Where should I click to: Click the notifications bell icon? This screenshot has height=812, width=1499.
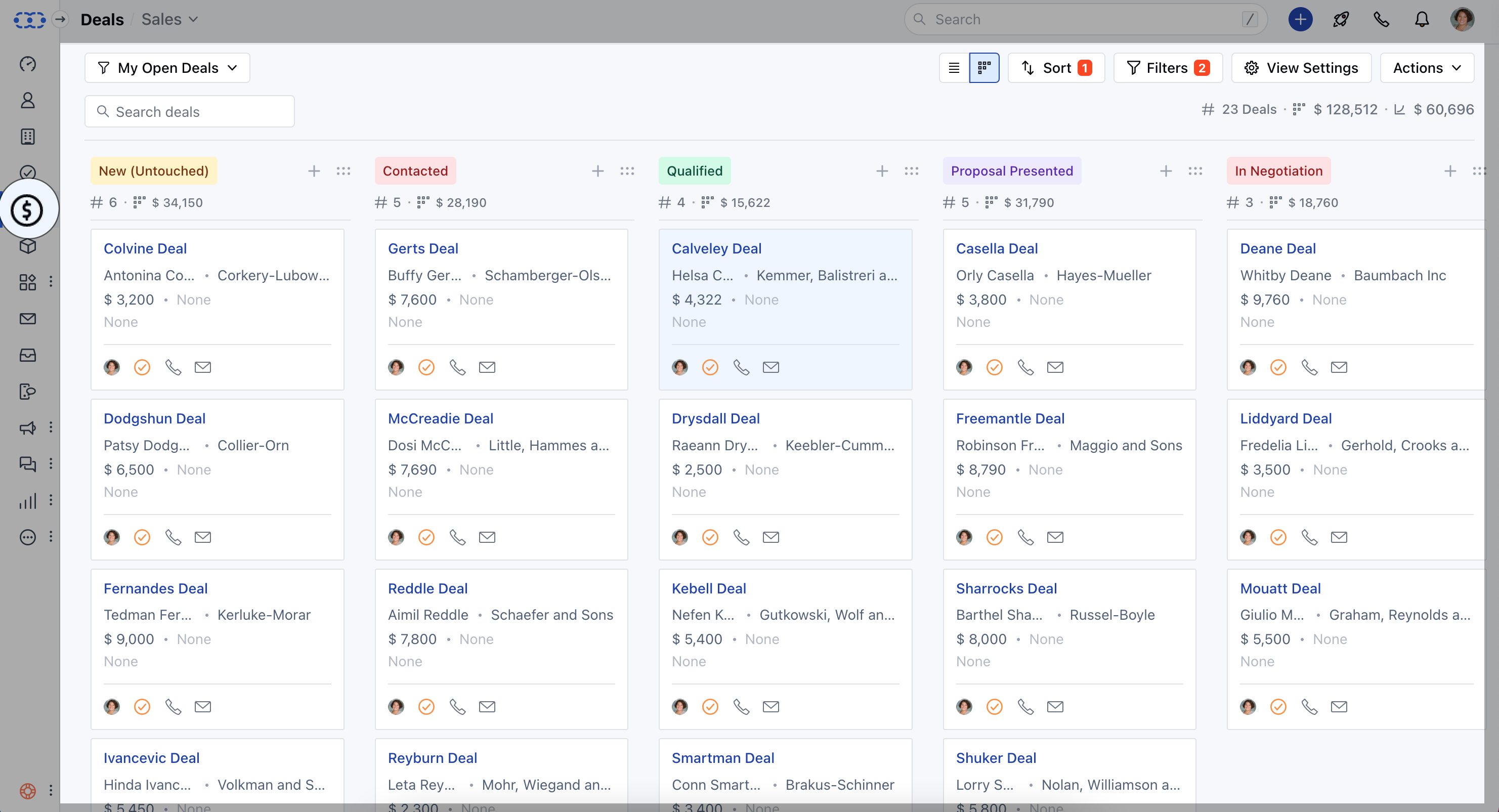1422,20
